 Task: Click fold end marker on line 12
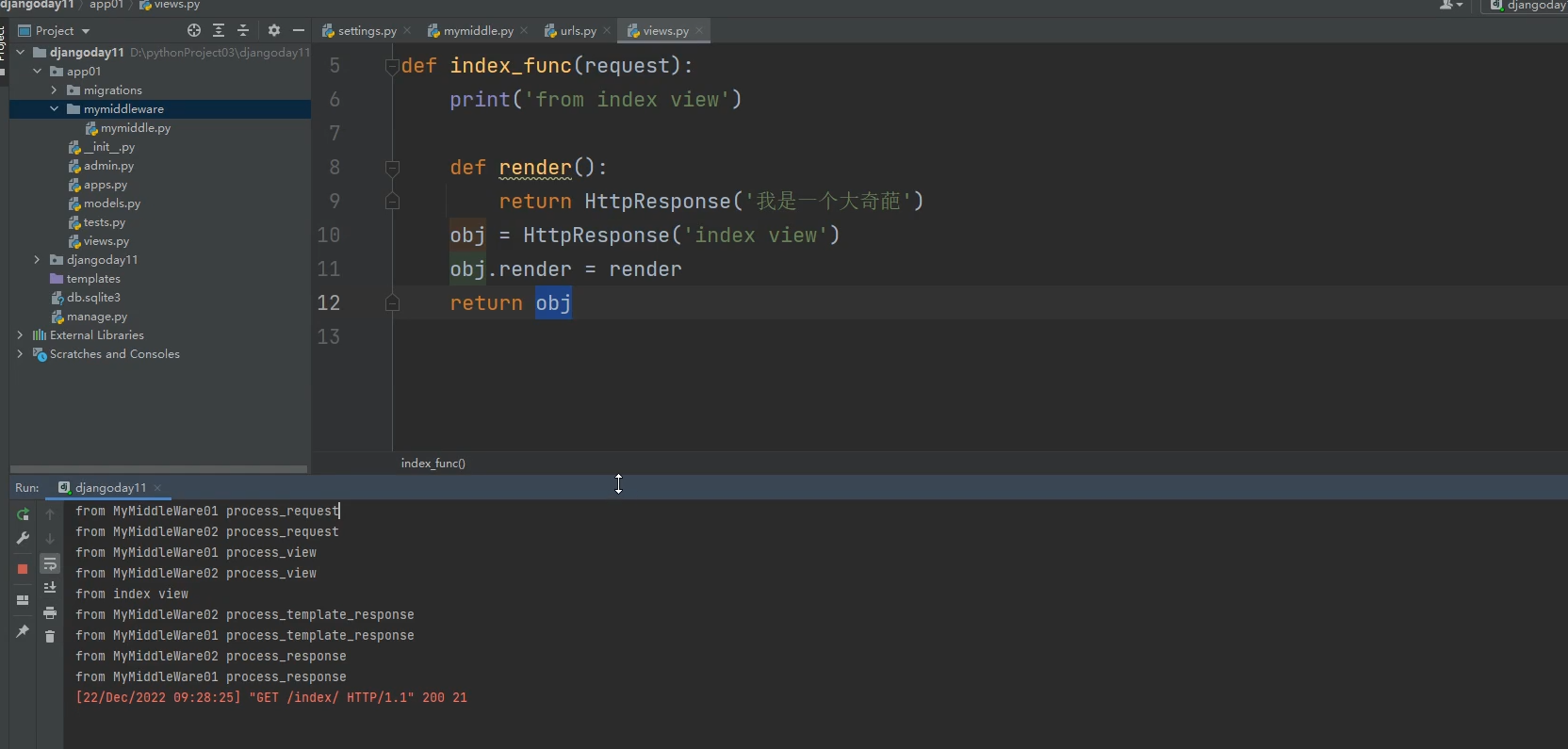[392, 303]
